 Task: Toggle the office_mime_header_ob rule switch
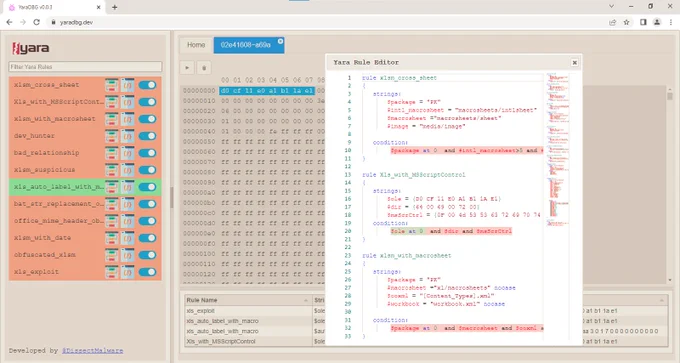pyautogui.click(x=147, y=221)
